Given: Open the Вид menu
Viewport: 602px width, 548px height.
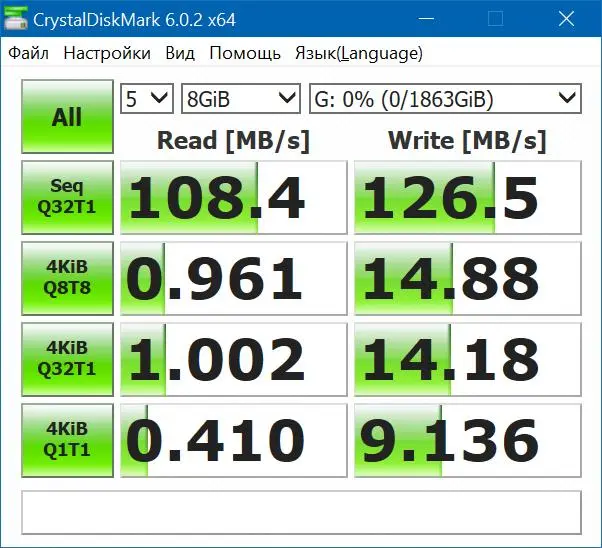Looking at the screenshot, I should pyautogui.click(x=180, y=53).
